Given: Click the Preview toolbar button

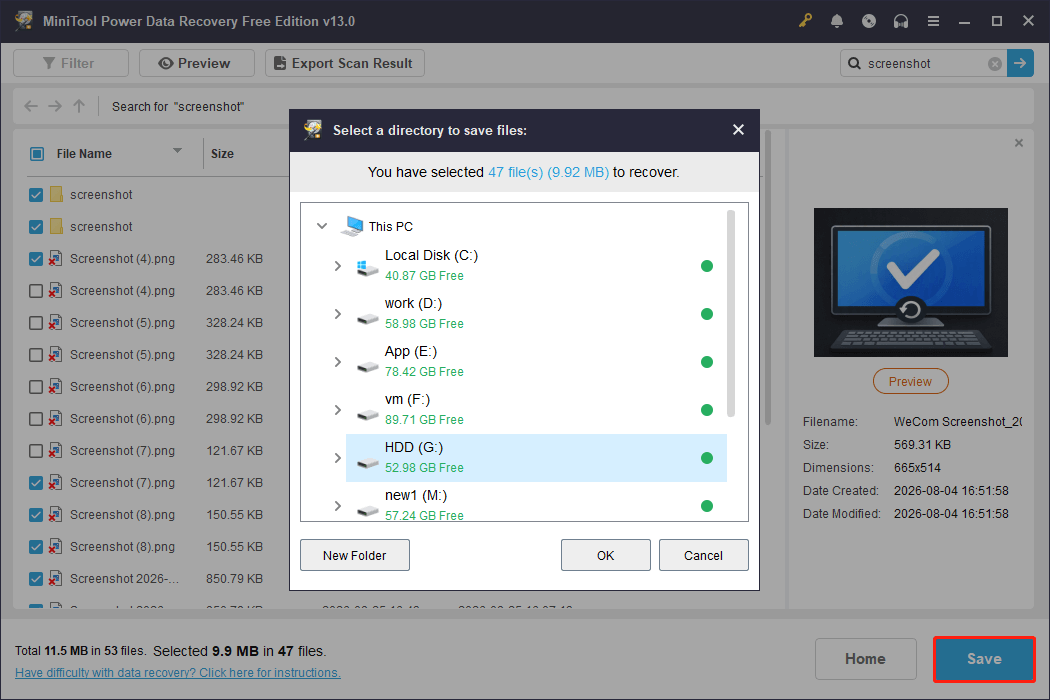Looking at the screenshot, I should pyautogui.click(x=197, y=63).
